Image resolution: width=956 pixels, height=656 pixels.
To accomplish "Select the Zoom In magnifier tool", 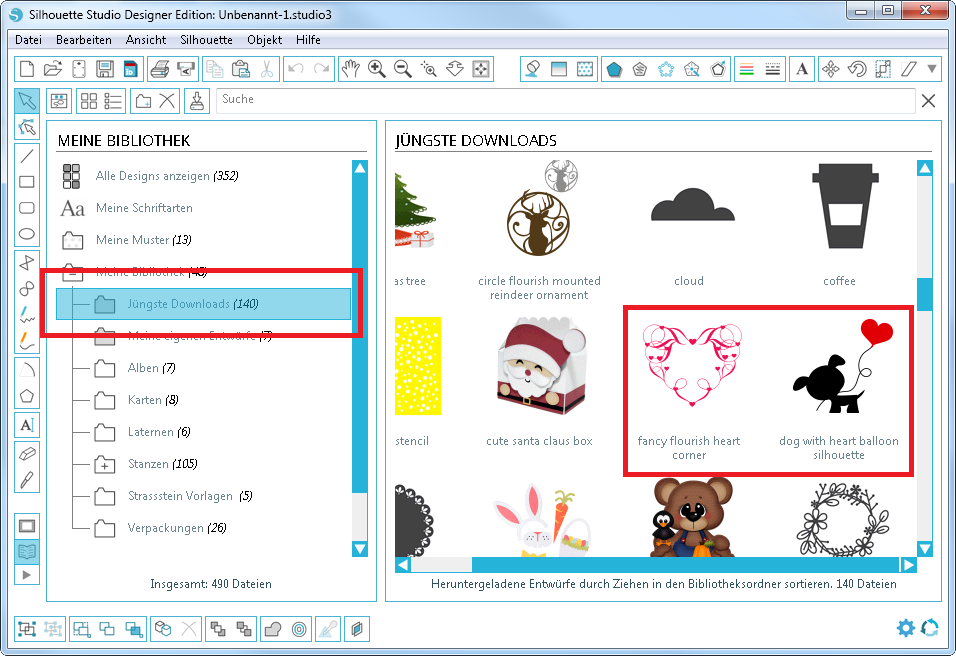I will point(377,69).
